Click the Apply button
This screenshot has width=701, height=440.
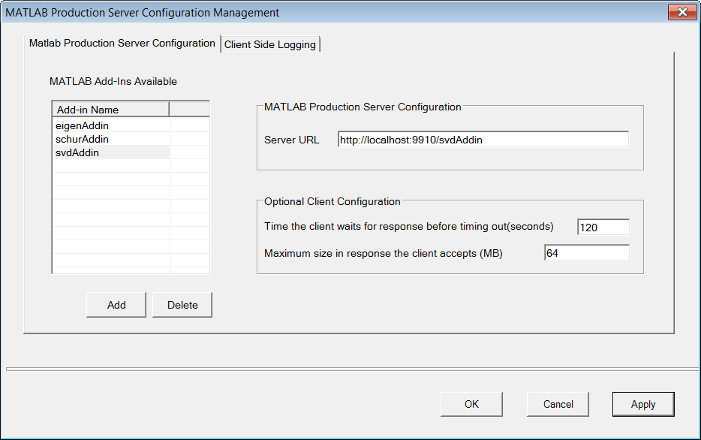(x=643, y=404)
